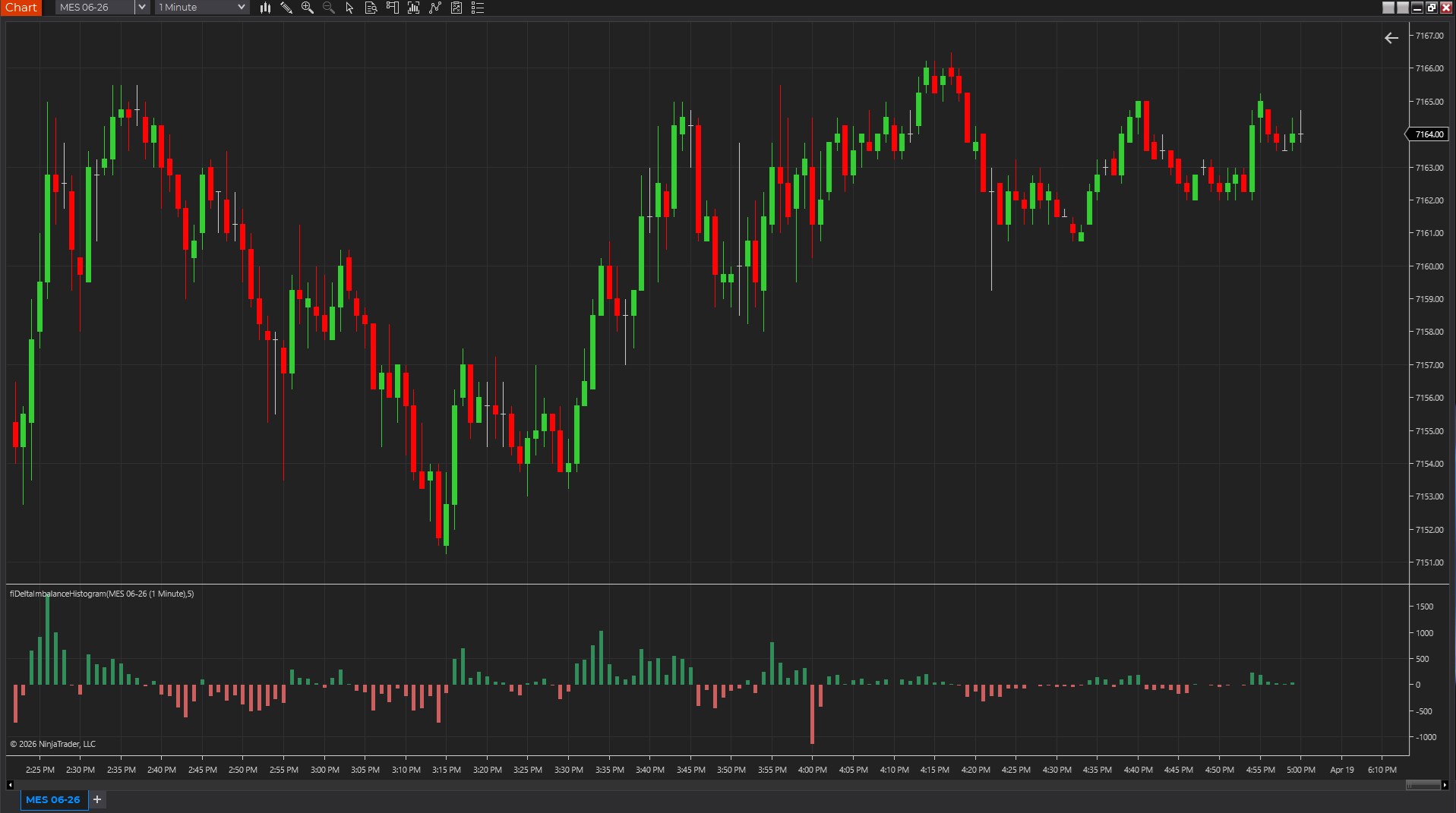The height and width of the screenshot is (813, 1456).
Task: Open the Indicators icon
Action: [414, 8]
